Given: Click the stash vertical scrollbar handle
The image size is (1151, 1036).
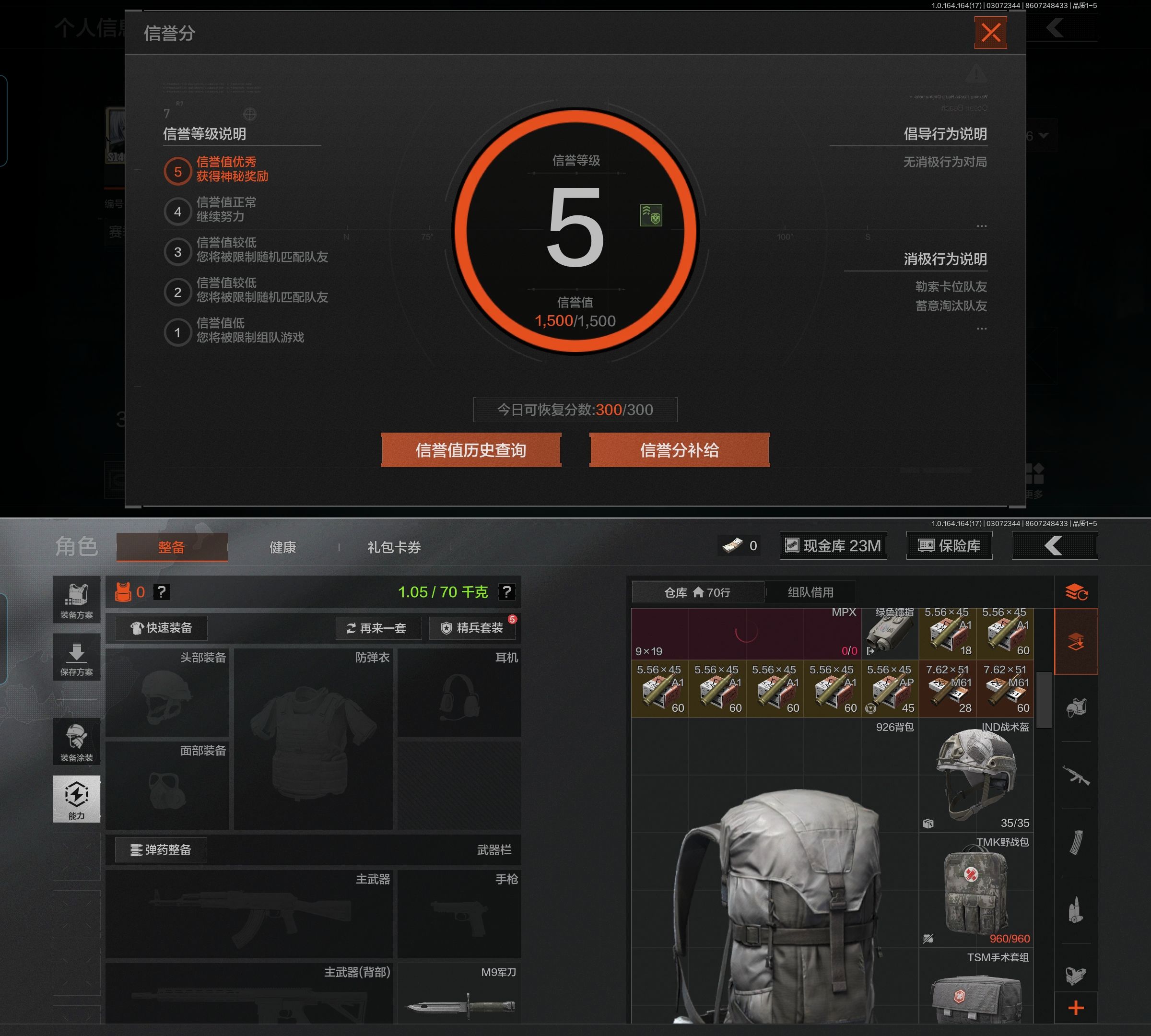Looking at the screenshot, I should 1044,700.
